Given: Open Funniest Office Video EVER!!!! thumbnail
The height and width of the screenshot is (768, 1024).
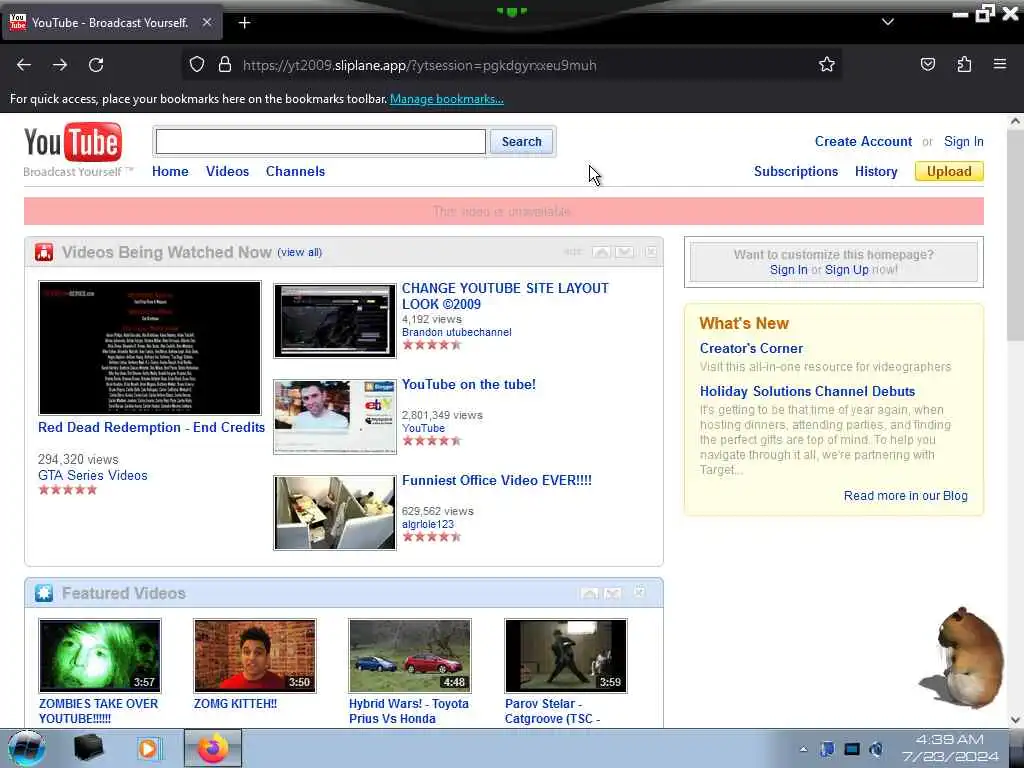Looking at the screenshot, I should [x=334, y=513].
